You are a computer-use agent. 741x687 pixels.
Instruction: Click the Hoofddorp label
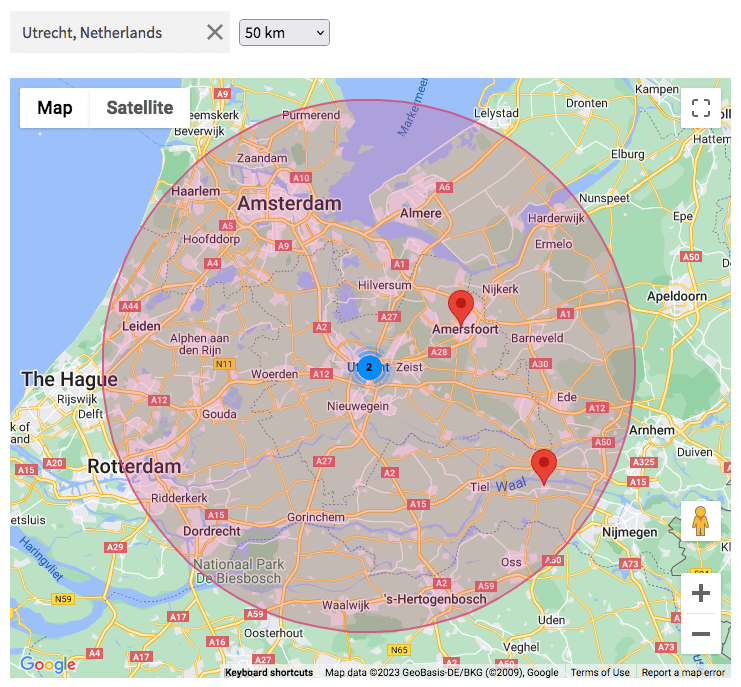(211, 239)
